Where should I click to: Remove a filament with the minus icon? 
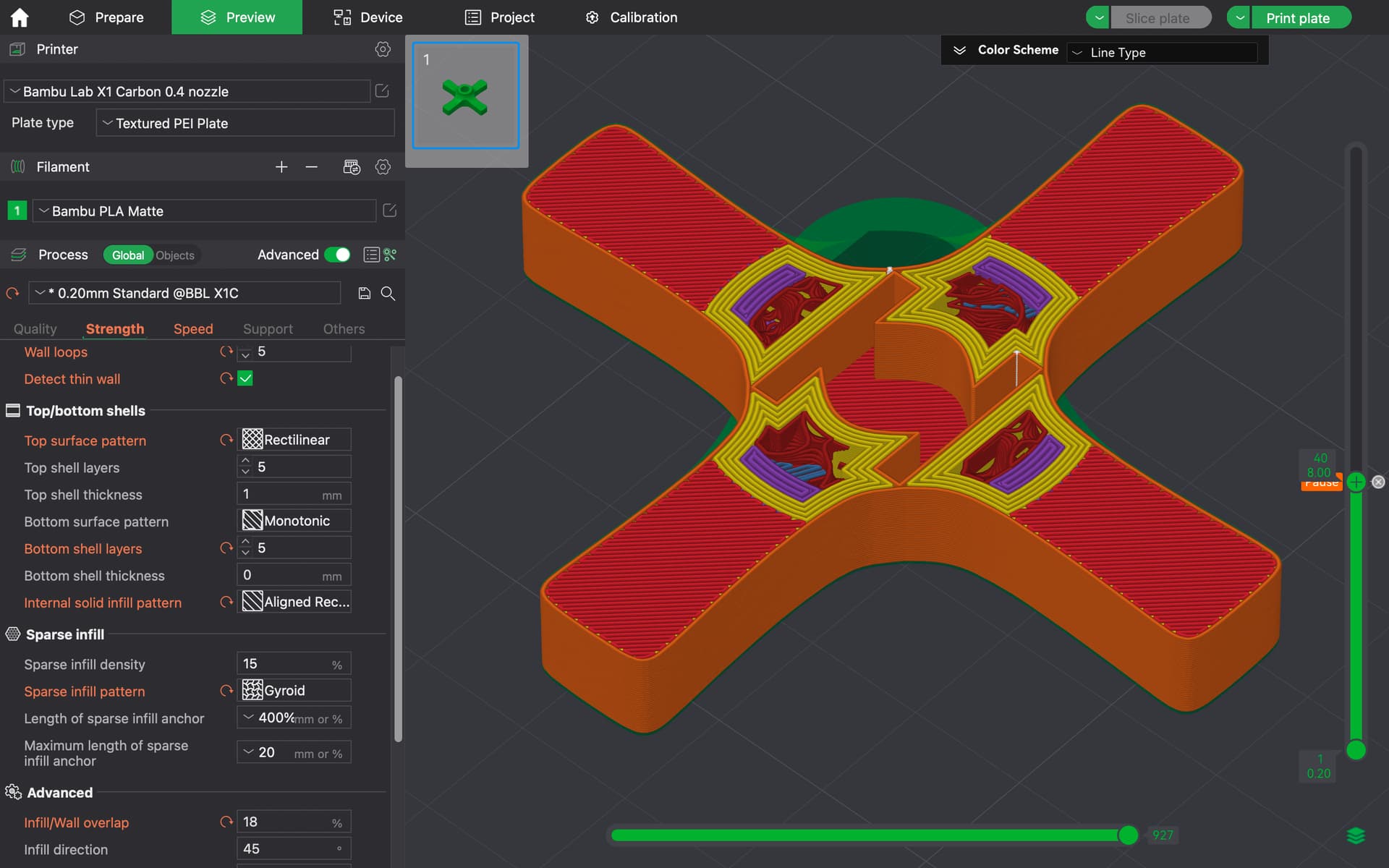312,167
